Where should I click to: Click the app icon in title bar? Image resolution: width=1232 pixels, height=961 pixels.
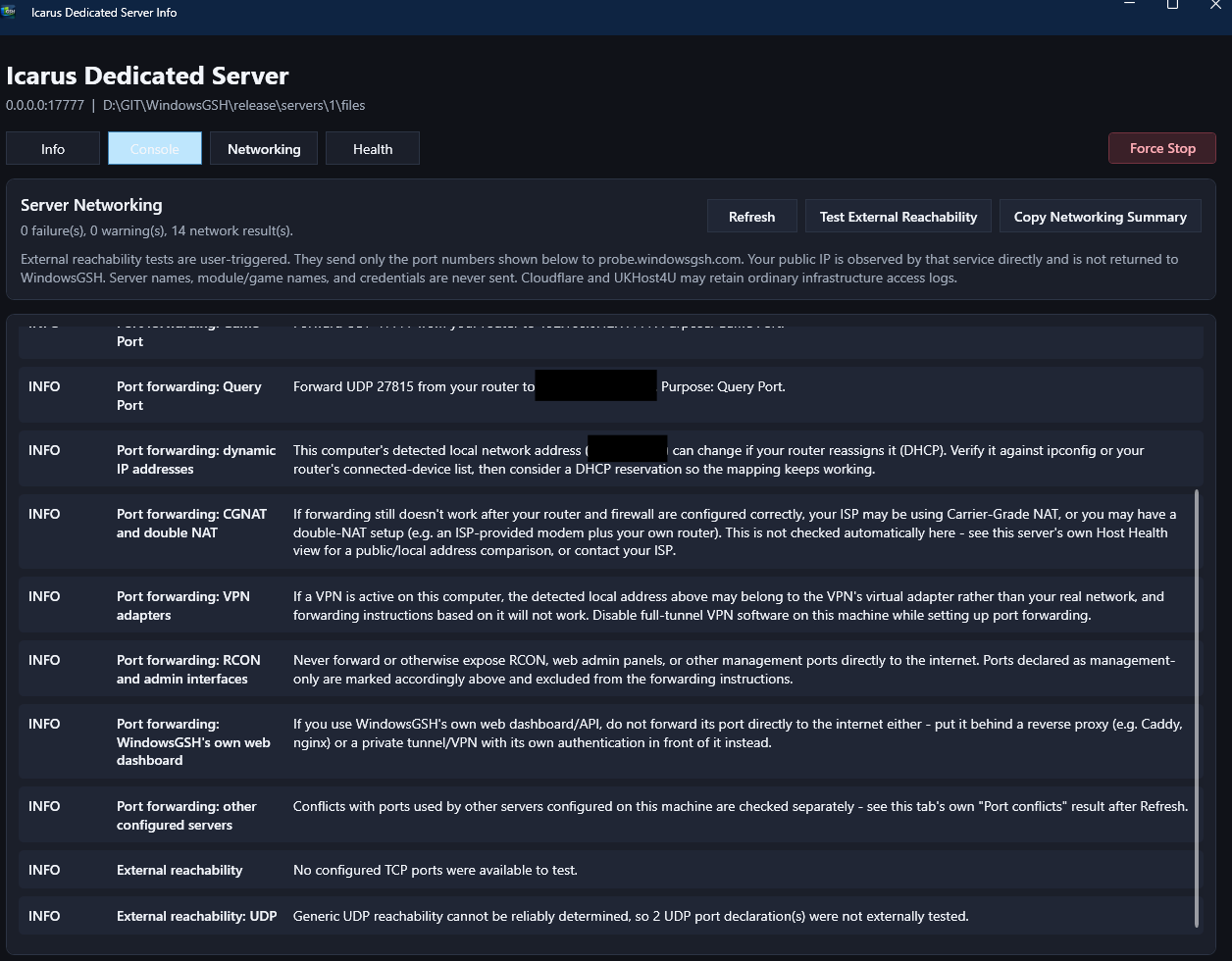[9, 11]
